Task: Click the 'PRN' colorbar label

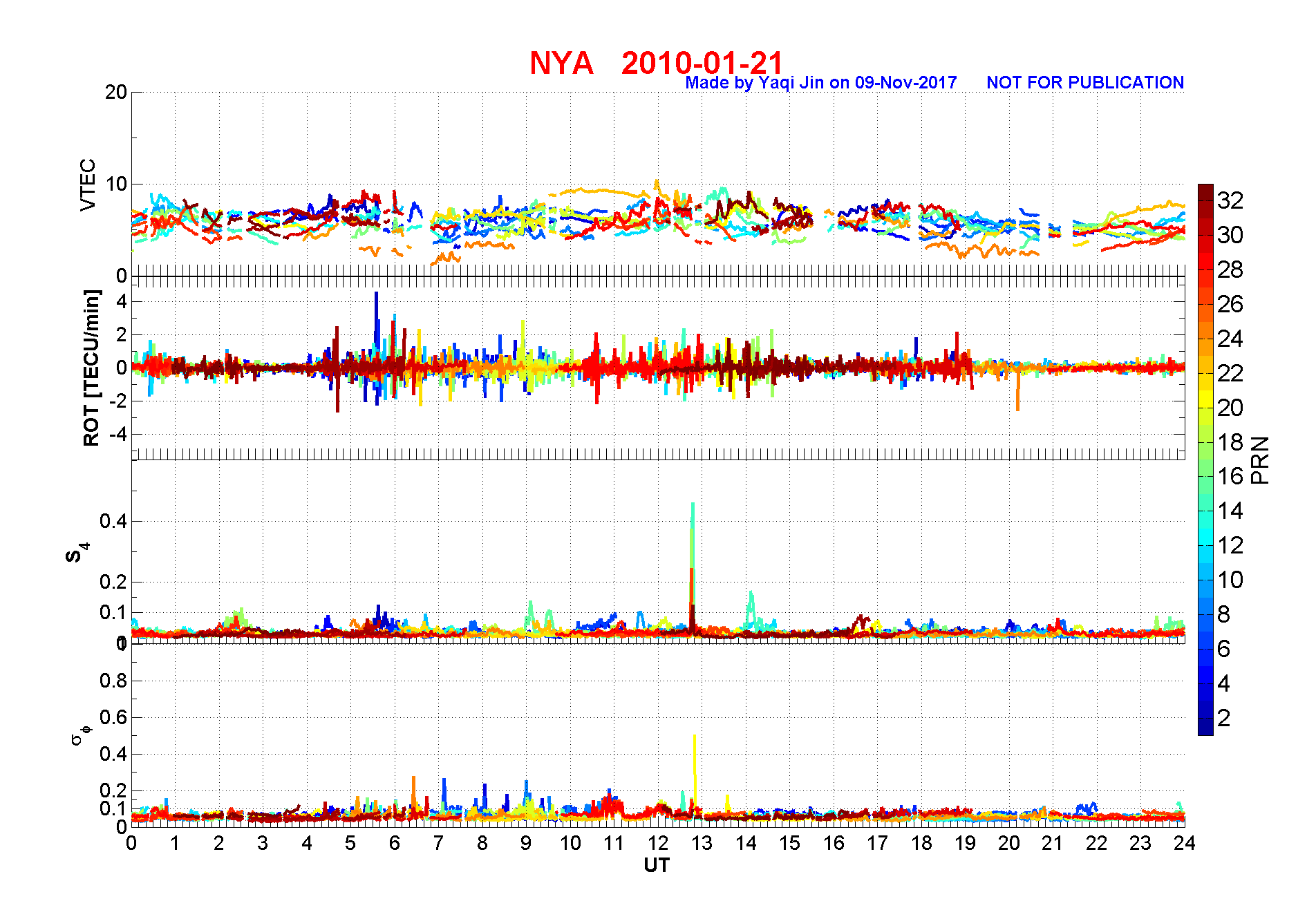Action: pyautogui.click(x=1260, y=459)
